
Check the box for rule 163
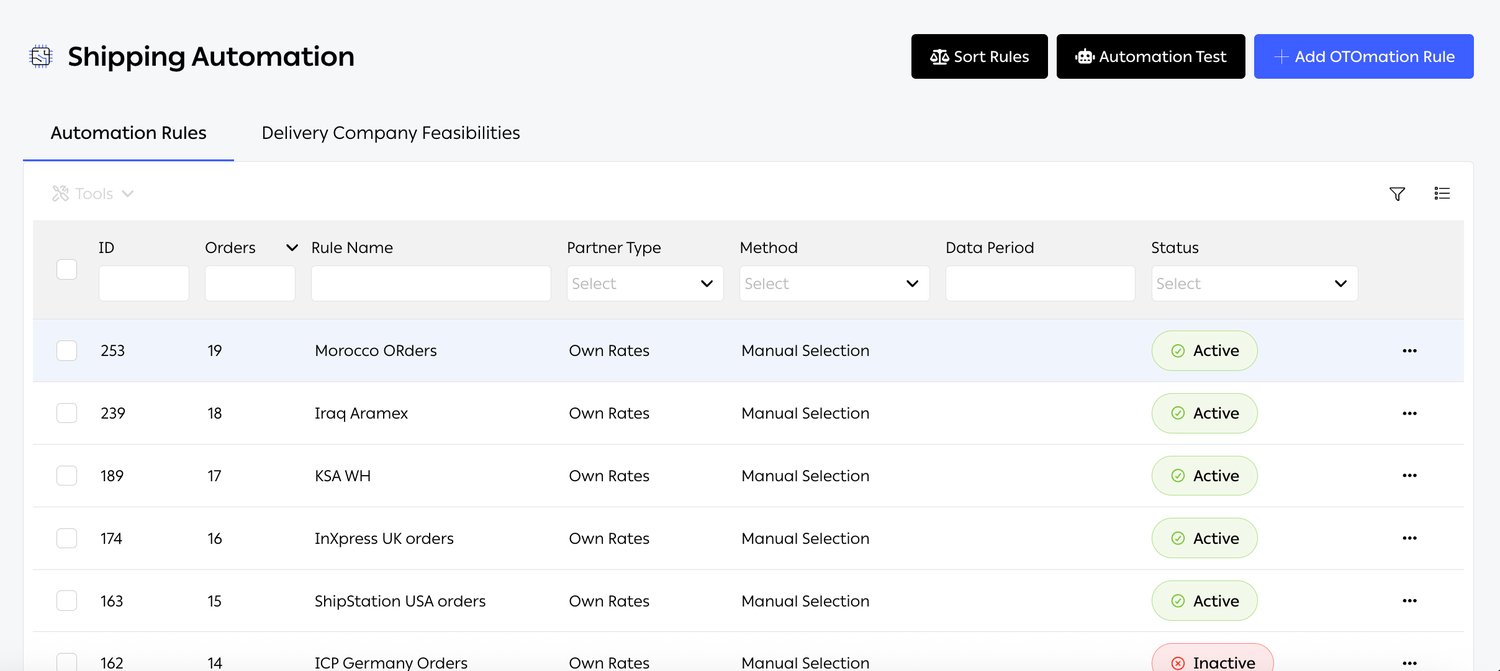click(67, 601)
